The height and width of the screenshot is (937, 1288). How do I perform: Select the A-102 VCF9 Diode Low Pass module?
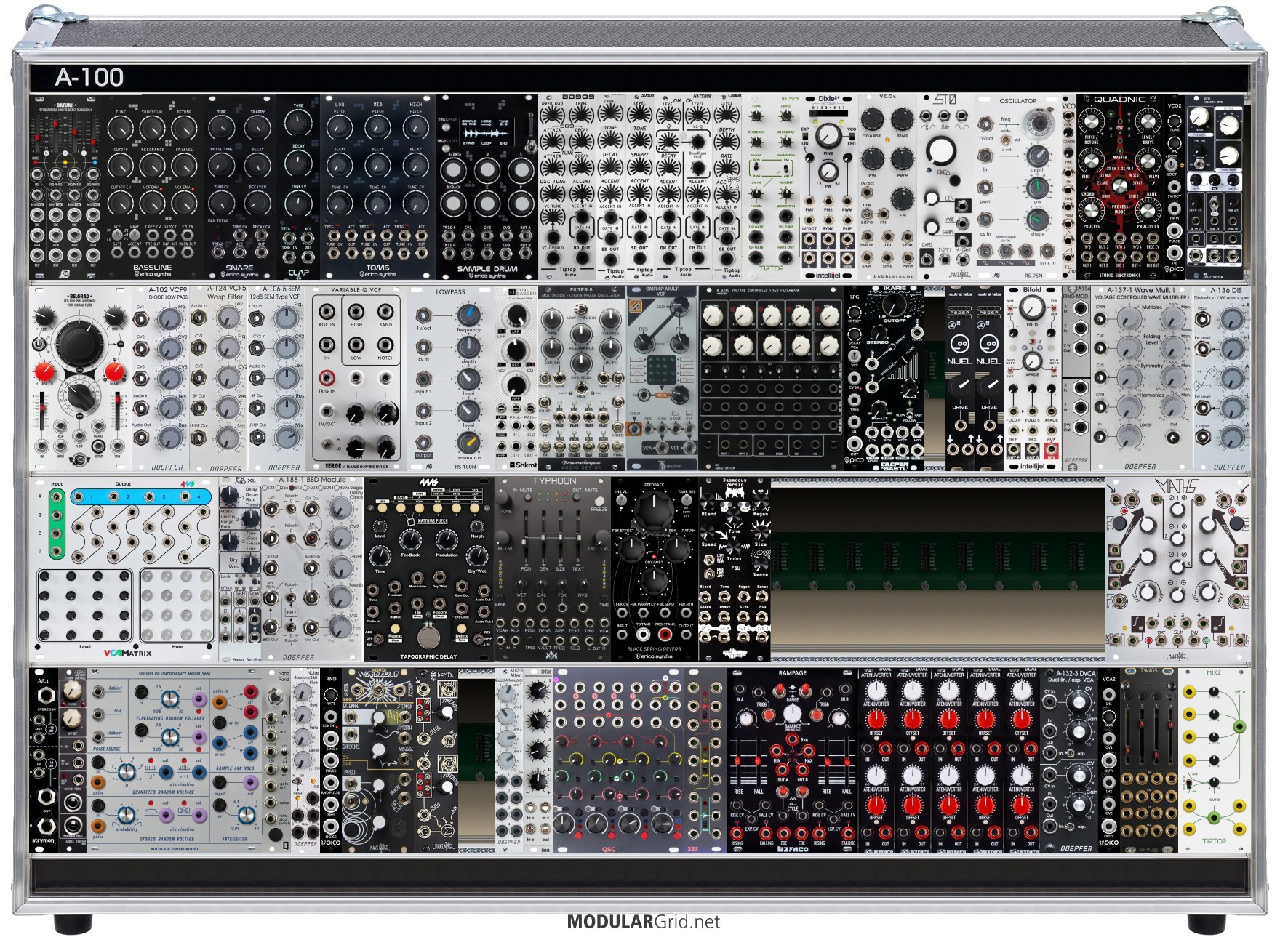tap(161, 378)
